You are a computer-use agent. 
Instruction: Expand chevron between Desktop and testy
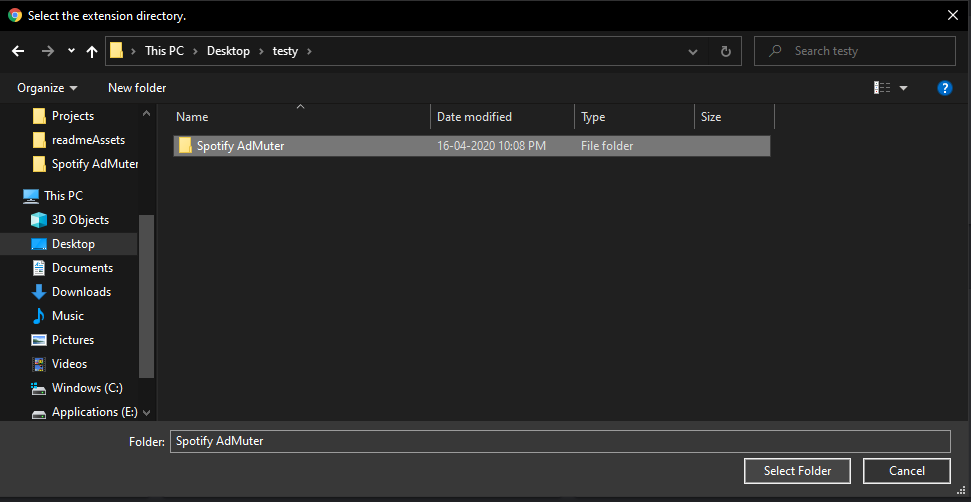point(261,51)
